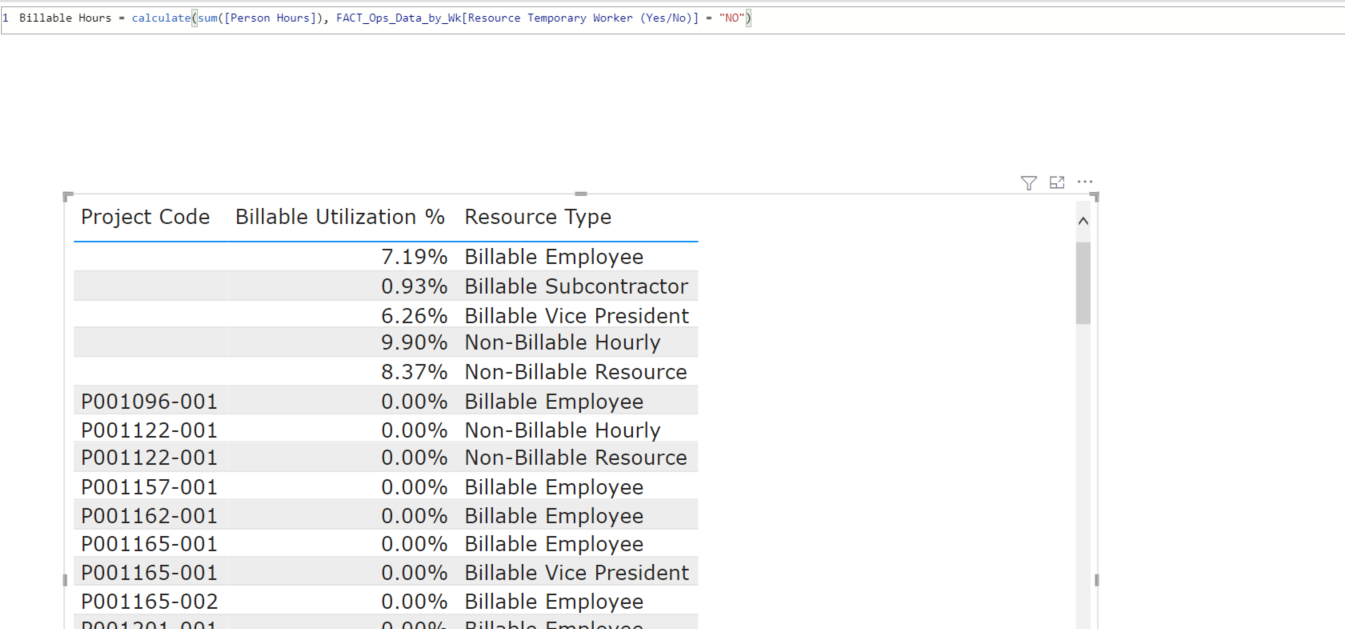1345x629 pixels.
Task: Select Billable Vice President in the 6.26% row
Action: [x=576, y=316]
